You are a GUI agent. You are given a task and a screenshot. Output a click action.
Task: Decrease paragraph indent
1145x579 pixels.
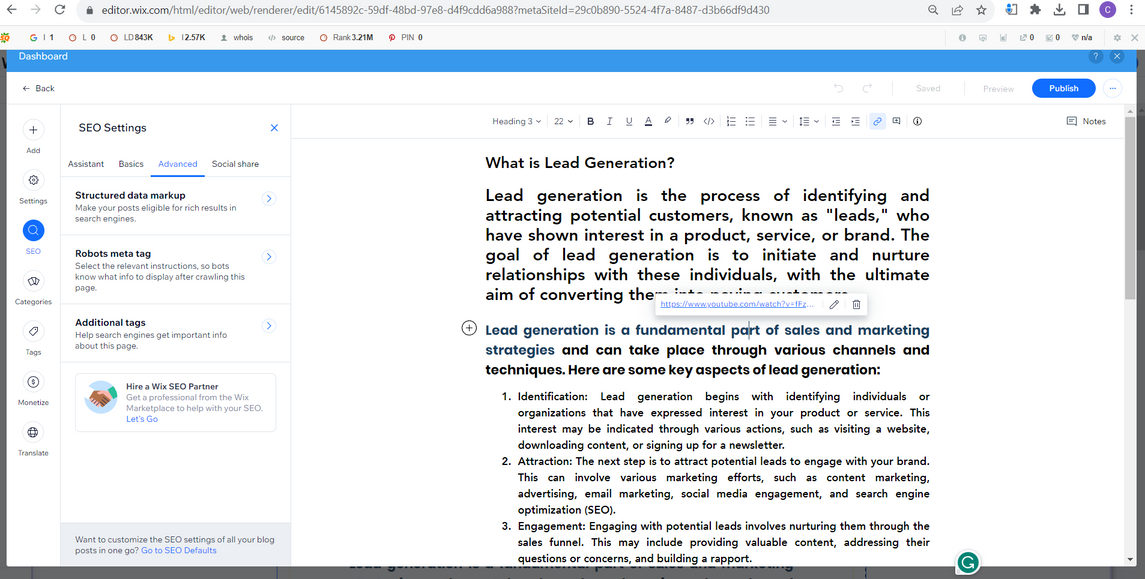836,121
